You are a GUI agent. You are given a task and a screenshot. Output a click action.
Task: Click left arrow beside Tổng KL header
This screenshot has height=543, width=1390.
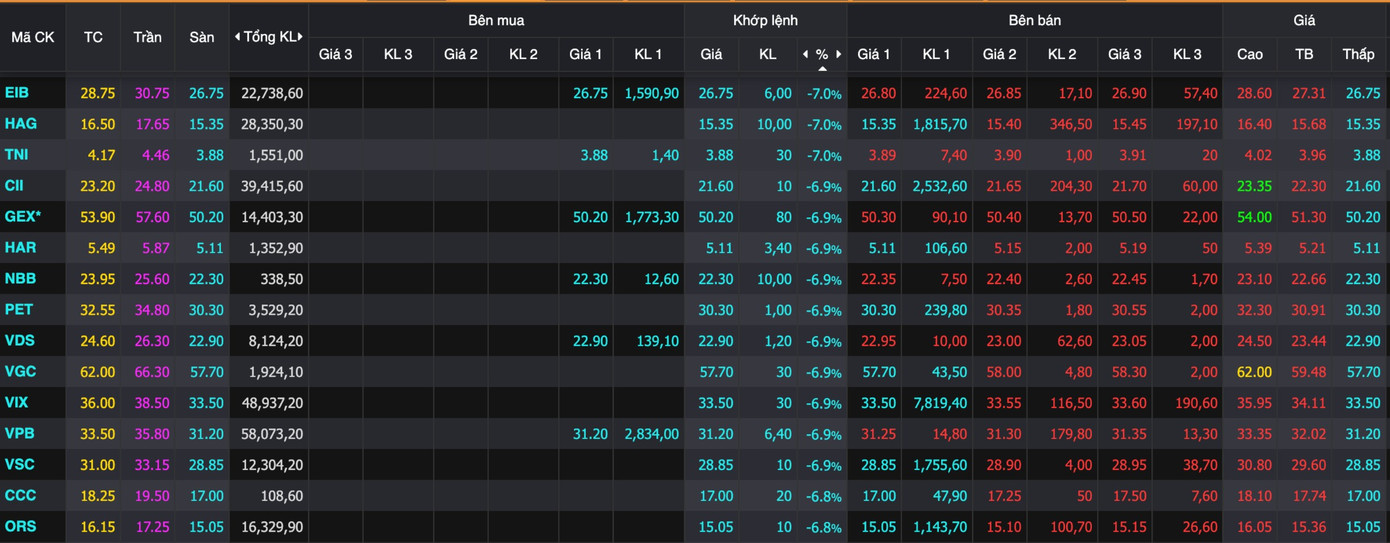(x=237, y=37)
